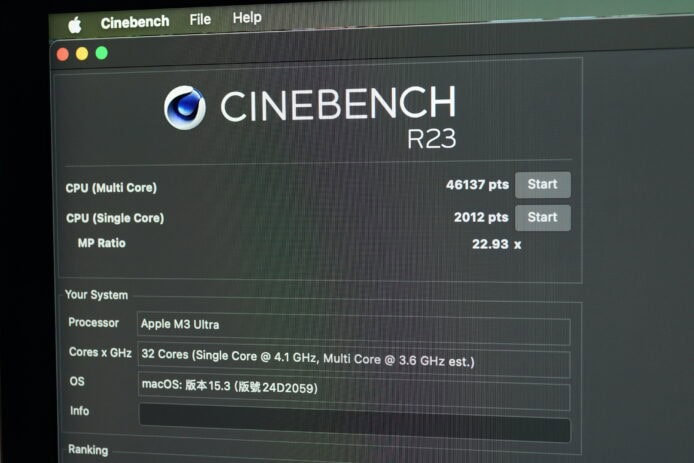694x463 pixels.
Task: Click the Ranking section header
Action: pos(88,450)
